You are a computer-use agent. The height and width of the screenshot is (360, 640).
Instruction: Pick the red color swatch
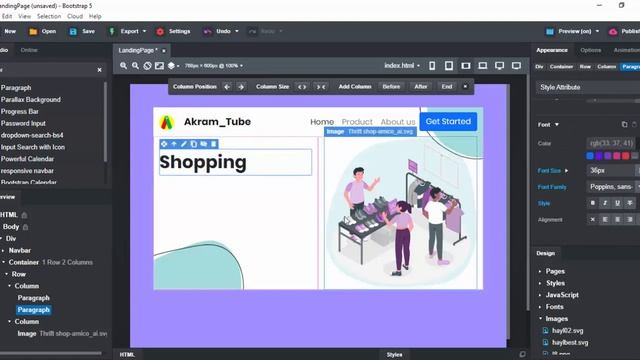click(x=626, y=156)
